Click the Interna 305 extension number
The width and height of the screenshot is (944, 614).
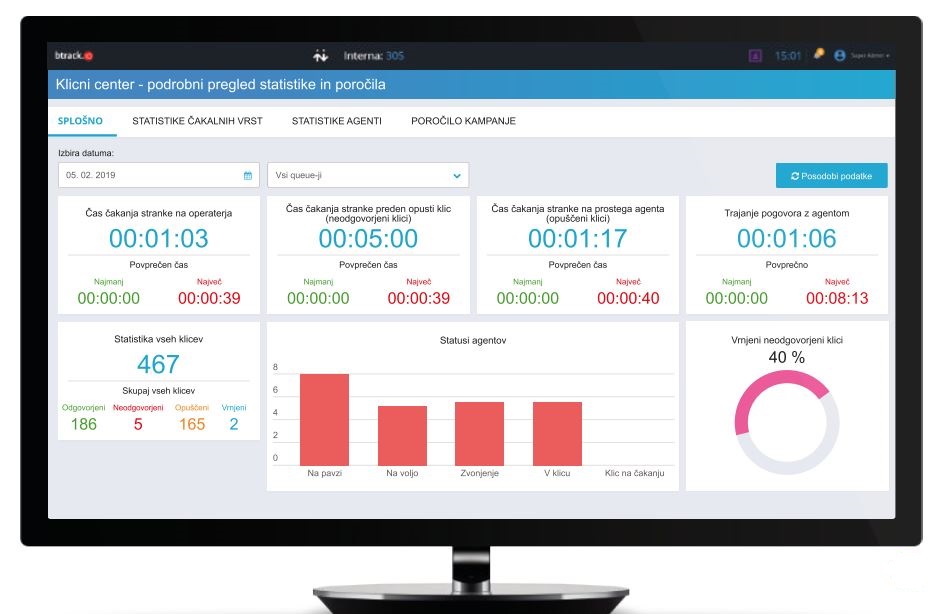click(x=394, y=56)
